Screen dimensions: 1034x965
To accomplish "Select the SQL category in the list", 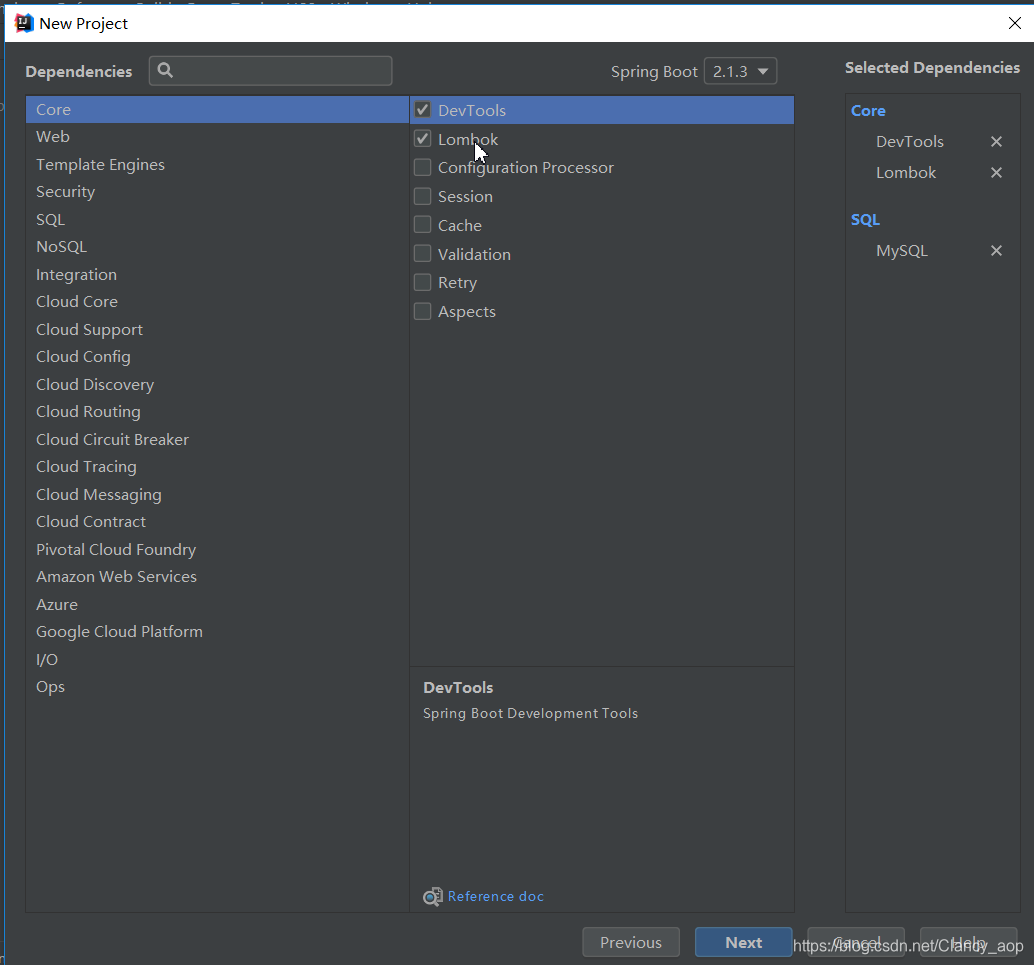I will point(218,220).
